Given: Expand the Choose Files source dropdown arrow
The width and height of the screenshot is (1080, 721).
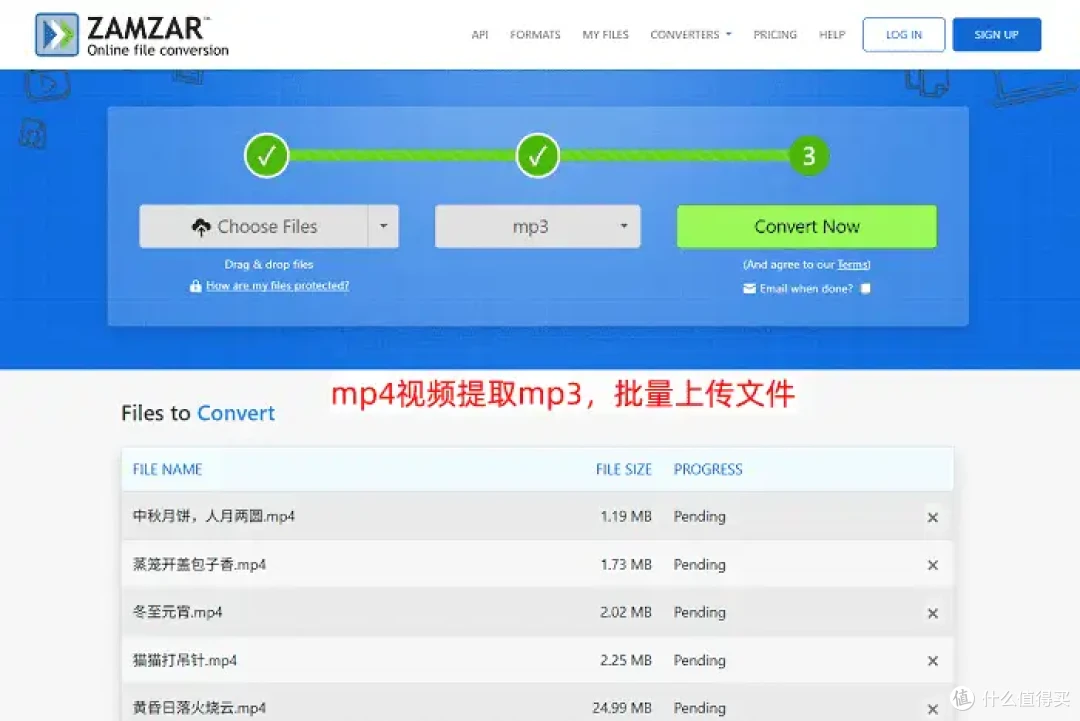Looking at the screenshot, I should 384,227.
